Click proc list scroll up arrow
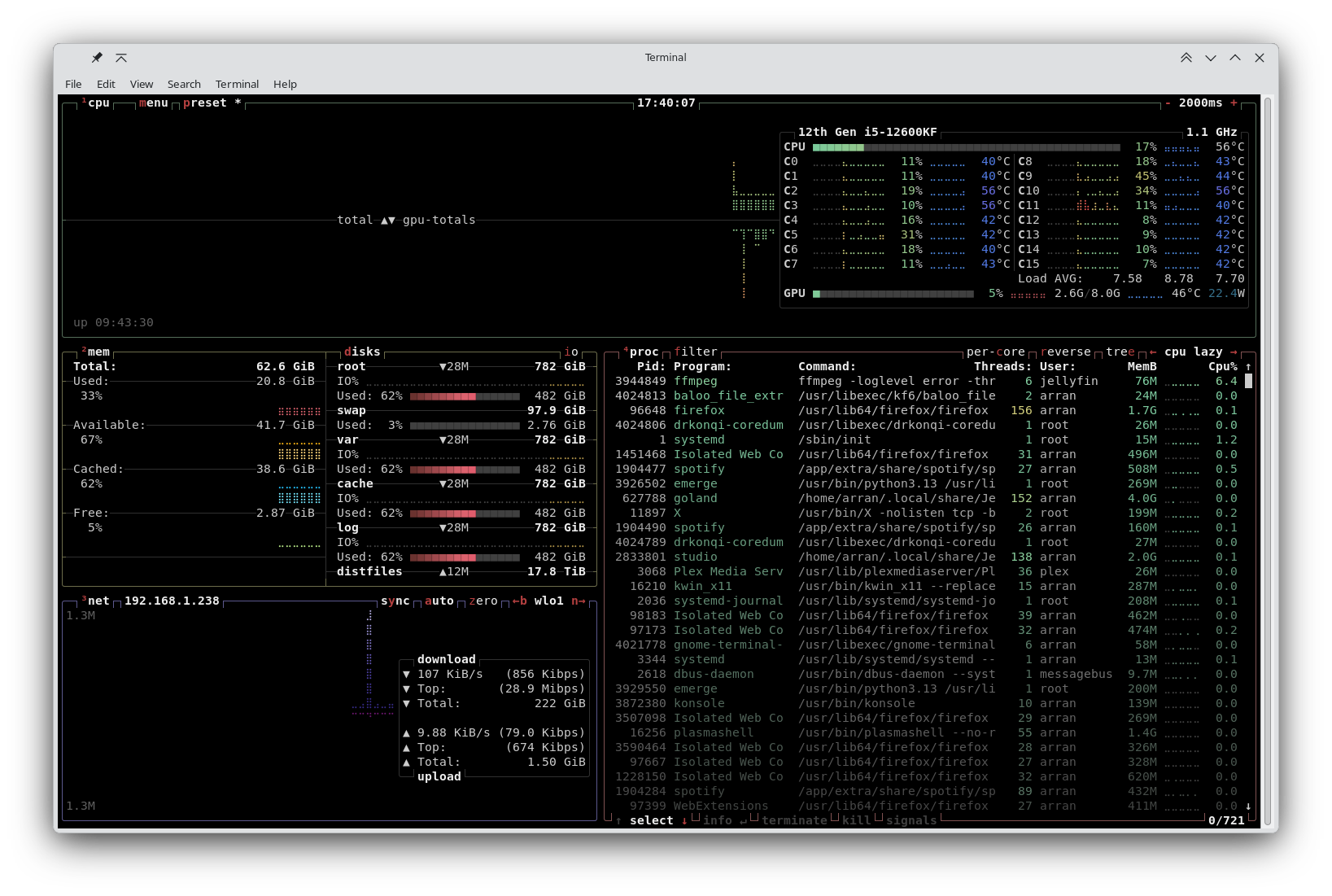The width and height of the screenshot is (1332, 896). tap(1248, 367)
